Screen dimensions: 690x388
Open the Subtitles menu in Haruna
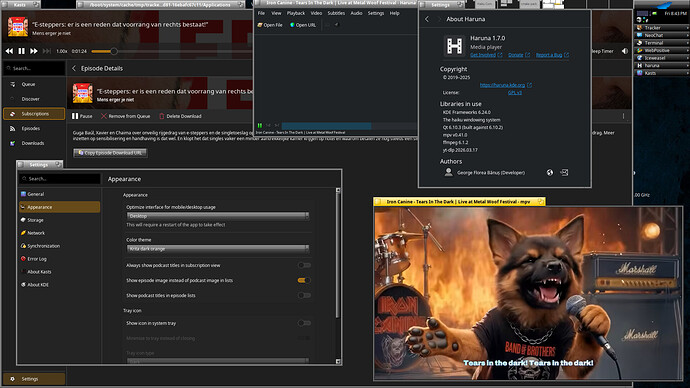(x=336, y=13)
